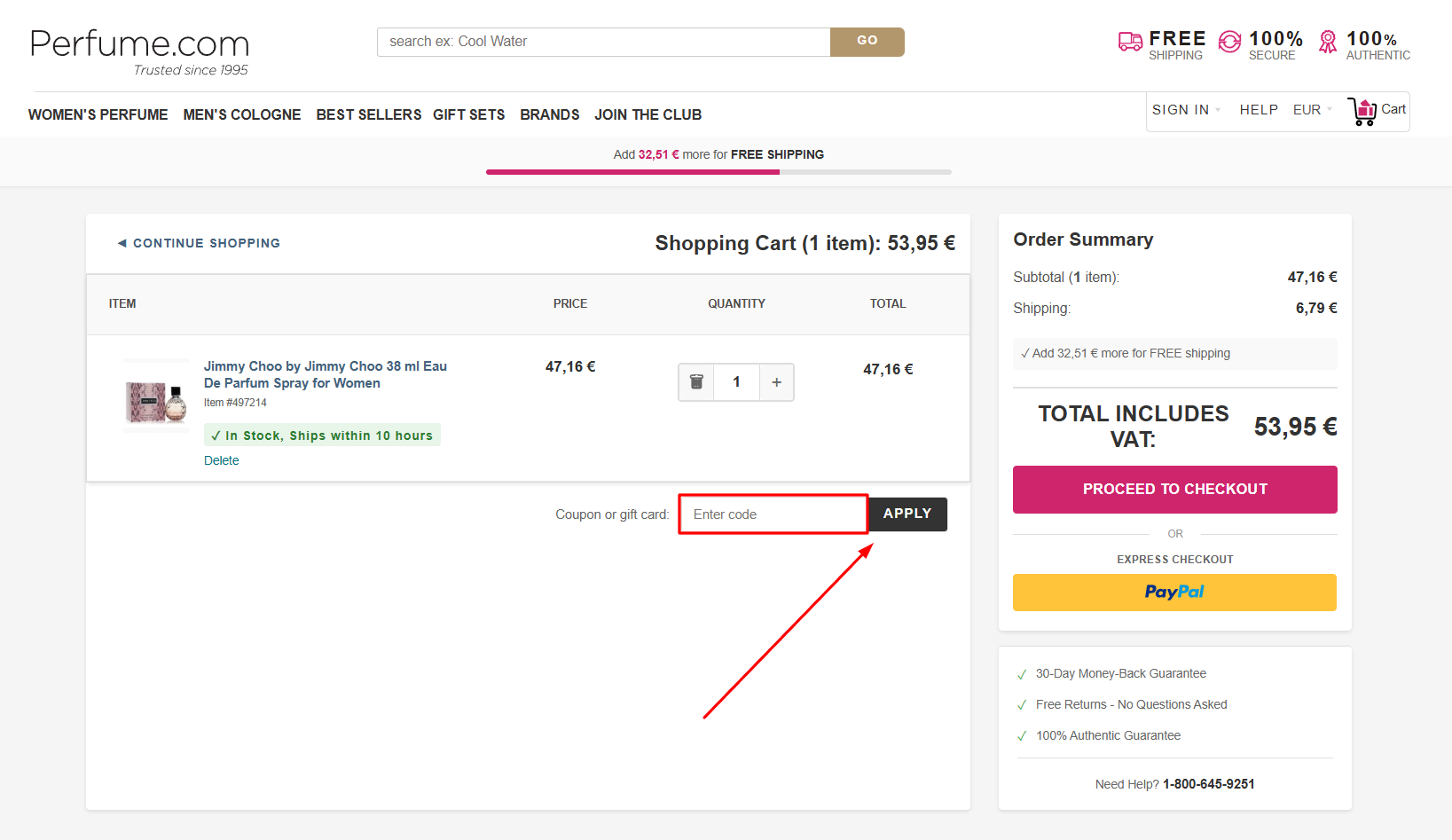Pay with PayPal express checkout
The height and width of the screenshot is (840, 1452).
(x=1174, y=593)
